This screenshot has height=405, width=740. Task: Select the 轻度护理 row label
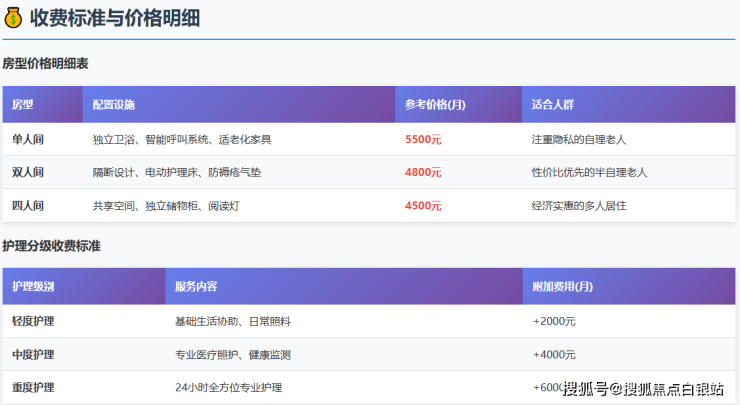[33, 322]
